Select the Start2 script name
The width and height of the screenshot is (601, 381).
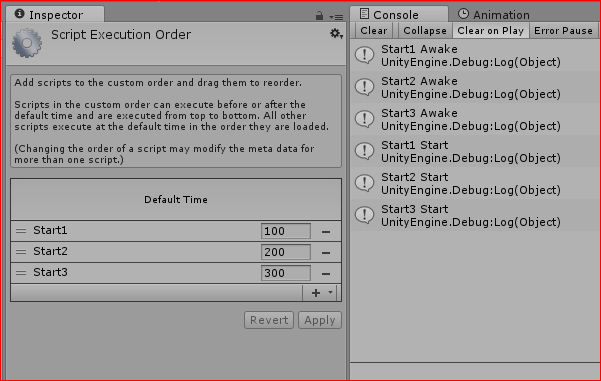coord(50,251)
